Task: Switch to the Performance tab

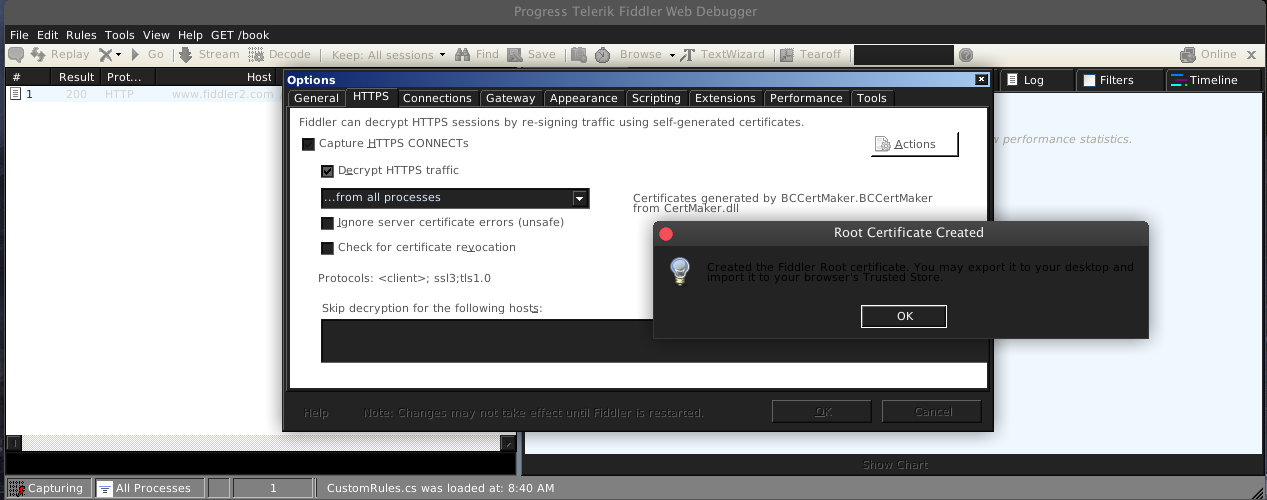Action: [806, 98]
